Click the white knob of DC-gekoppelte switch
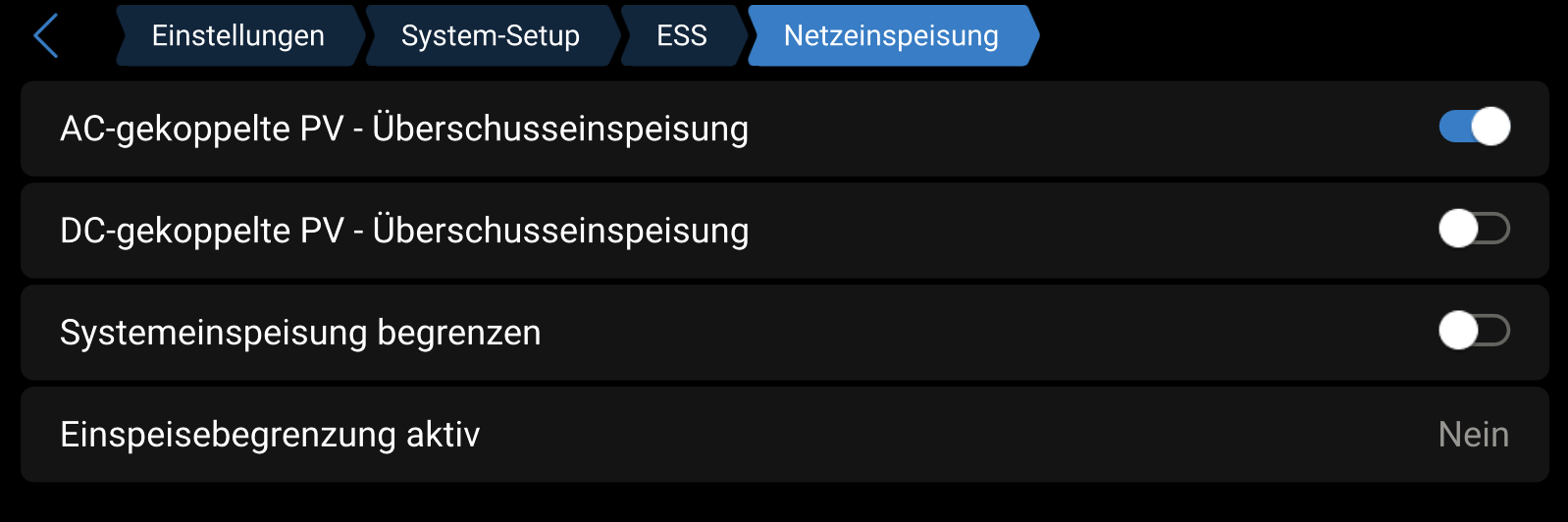Viewport: 1568px width, 522px height. 1458,230
